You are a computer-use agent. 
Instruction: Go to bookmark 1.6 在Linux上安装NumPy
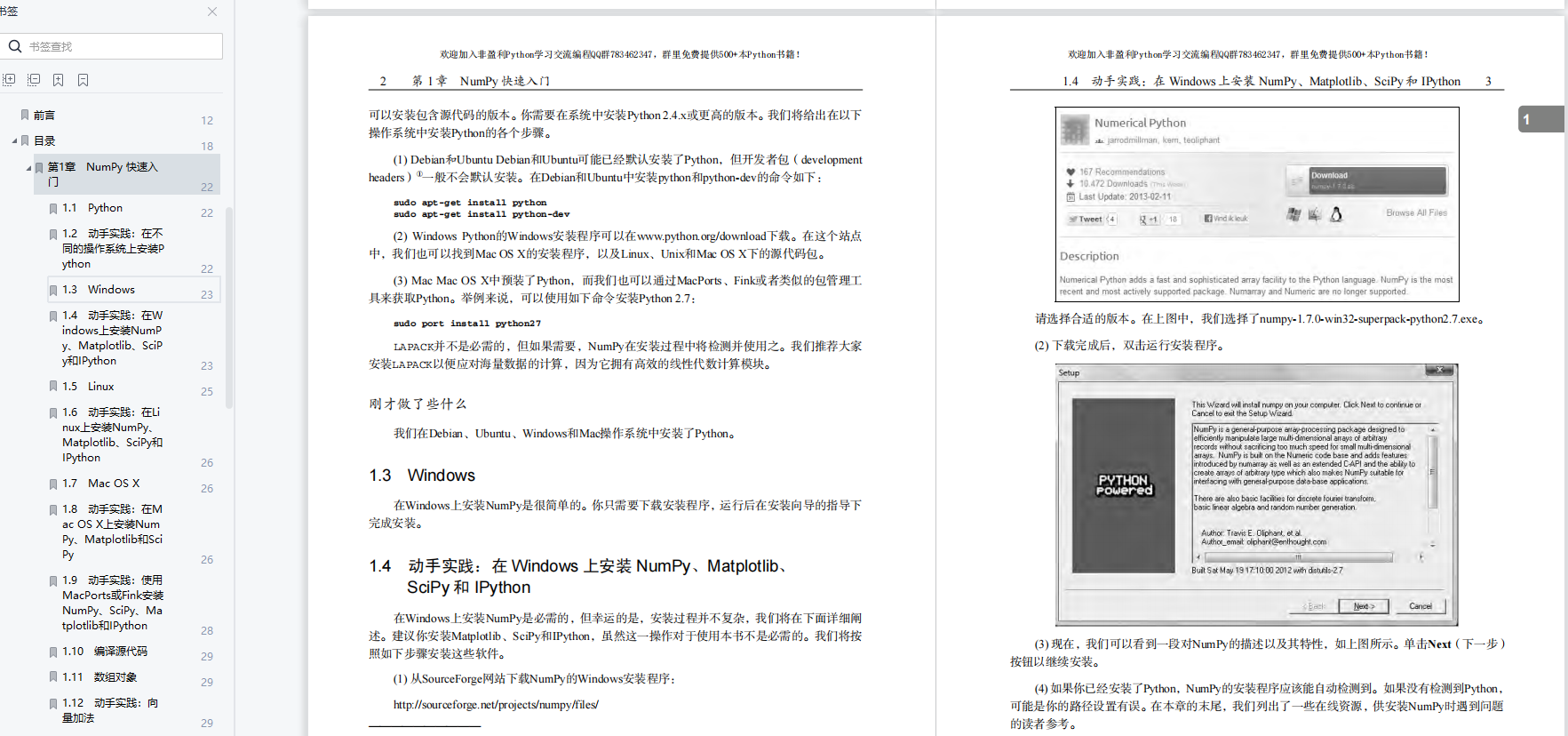pyautogui.click(x=113, y=435)
